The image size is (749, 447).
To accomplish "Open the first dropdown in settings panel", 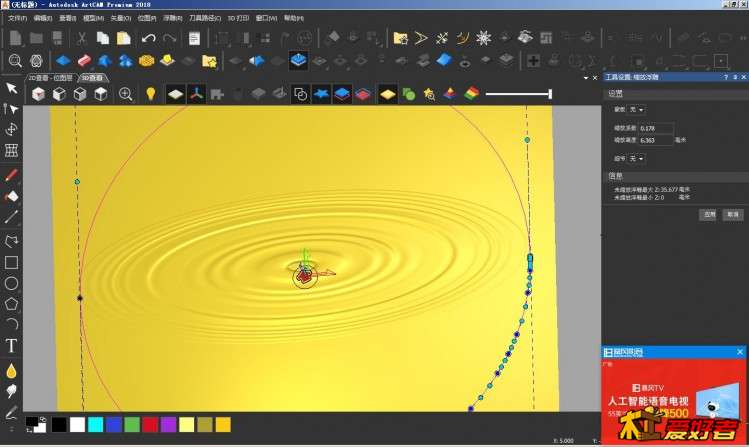I will tap(638, 109).
